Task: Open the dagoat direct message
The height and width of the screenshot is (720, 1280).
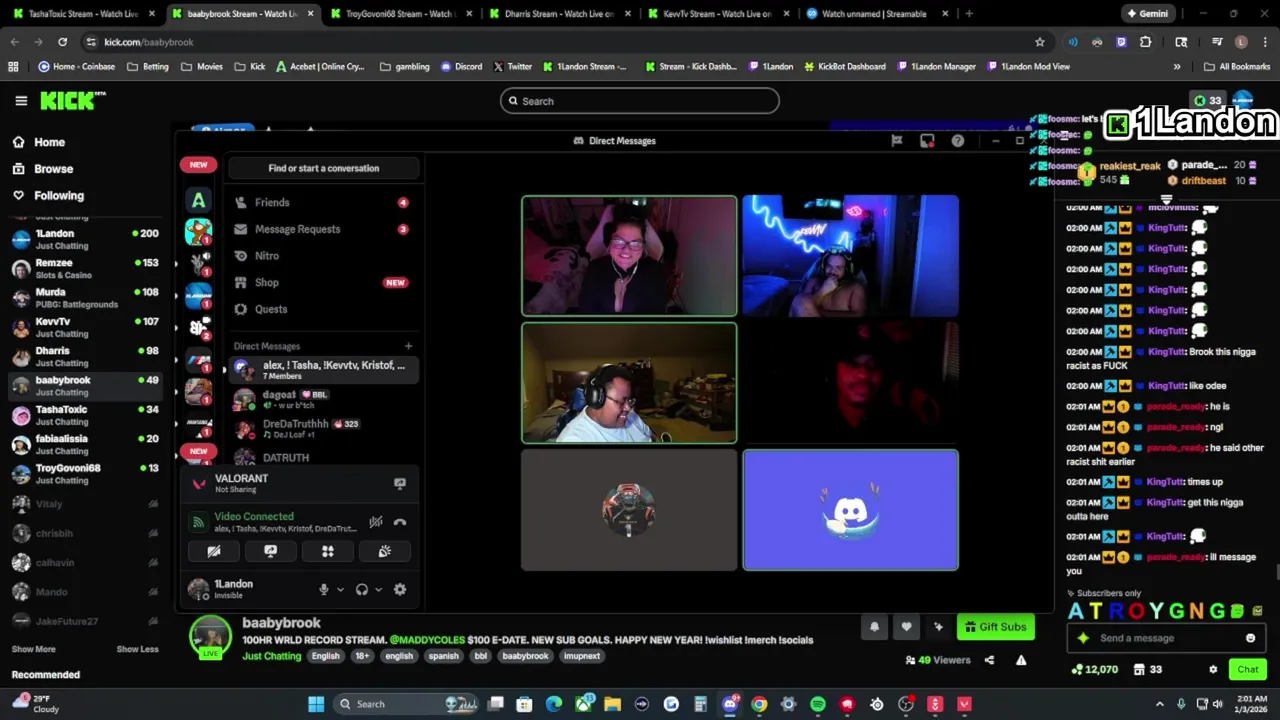Action: tap(323, 399)
